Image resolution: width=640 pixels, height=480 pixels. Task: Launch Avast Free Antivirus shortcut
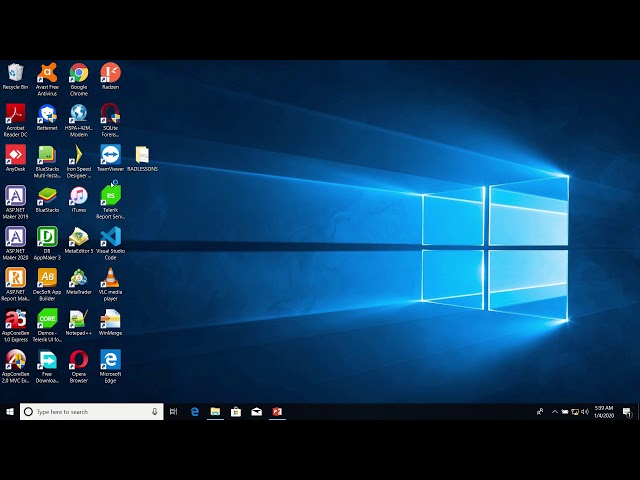click(x=47, y=79)
